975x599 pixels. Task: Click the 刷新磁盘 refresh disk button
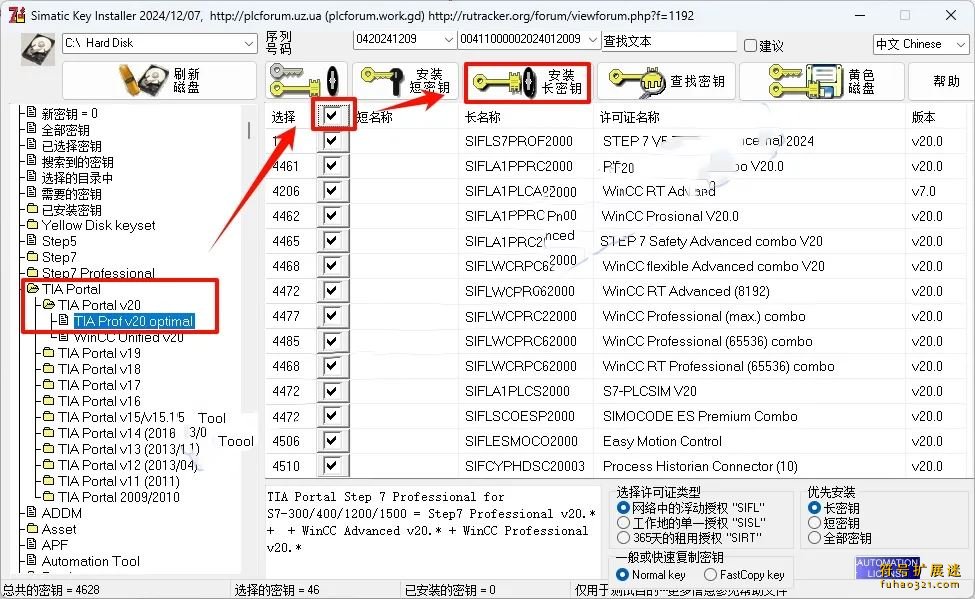[159, 80]
